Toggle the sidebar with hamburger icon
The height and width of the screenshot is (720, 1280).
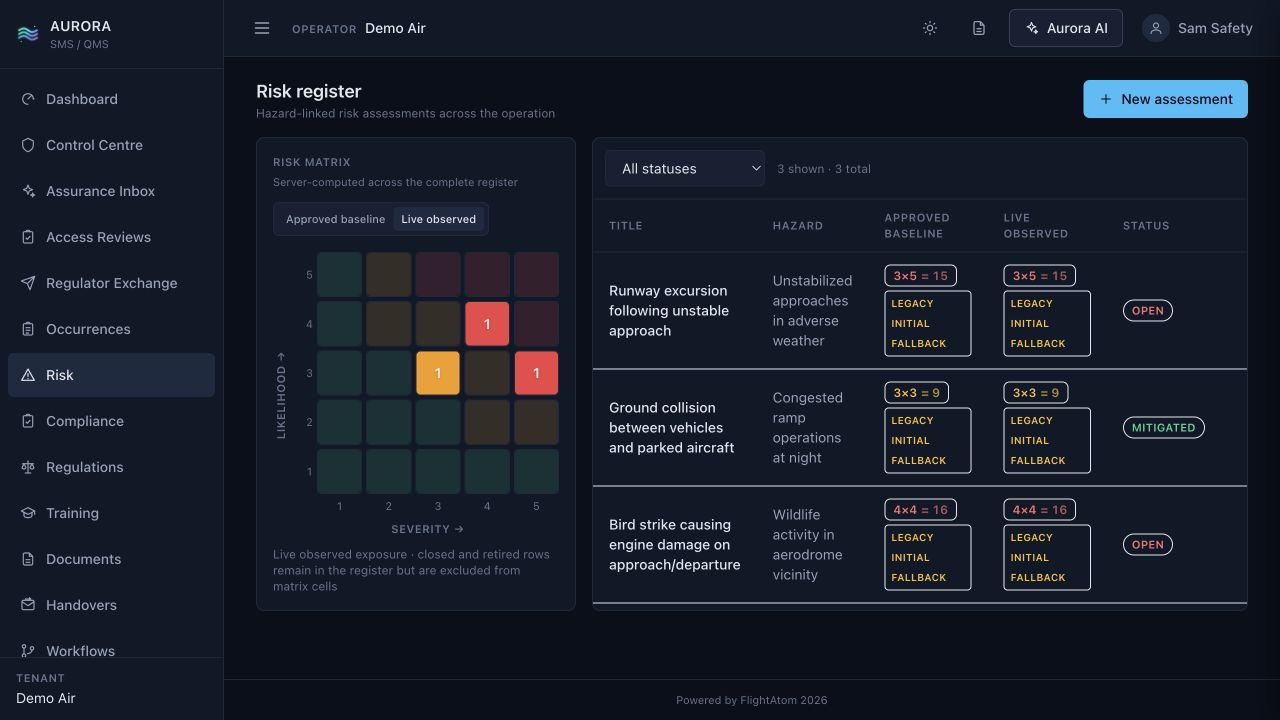(262, 28)
